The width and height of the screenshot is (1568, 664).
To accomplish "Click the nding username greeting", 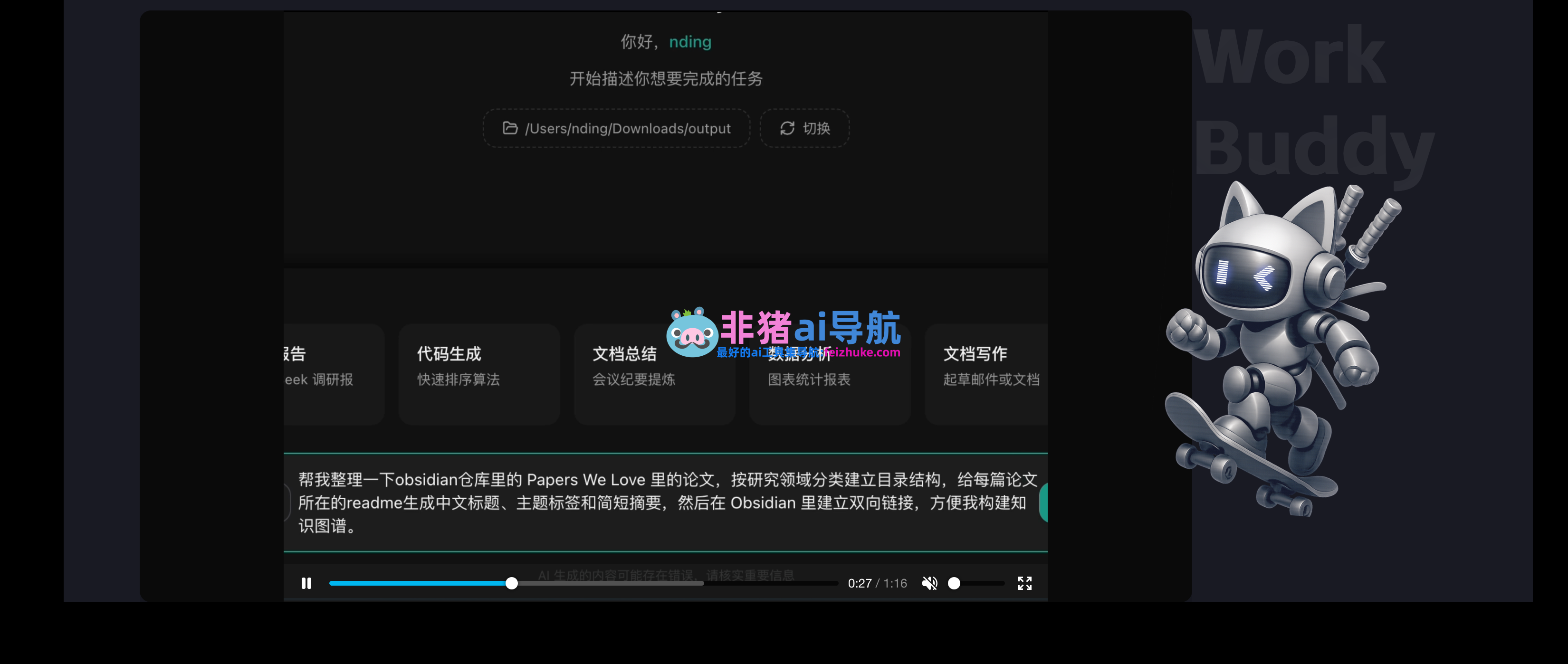I will pyautogui.click(x=689, y=42).
